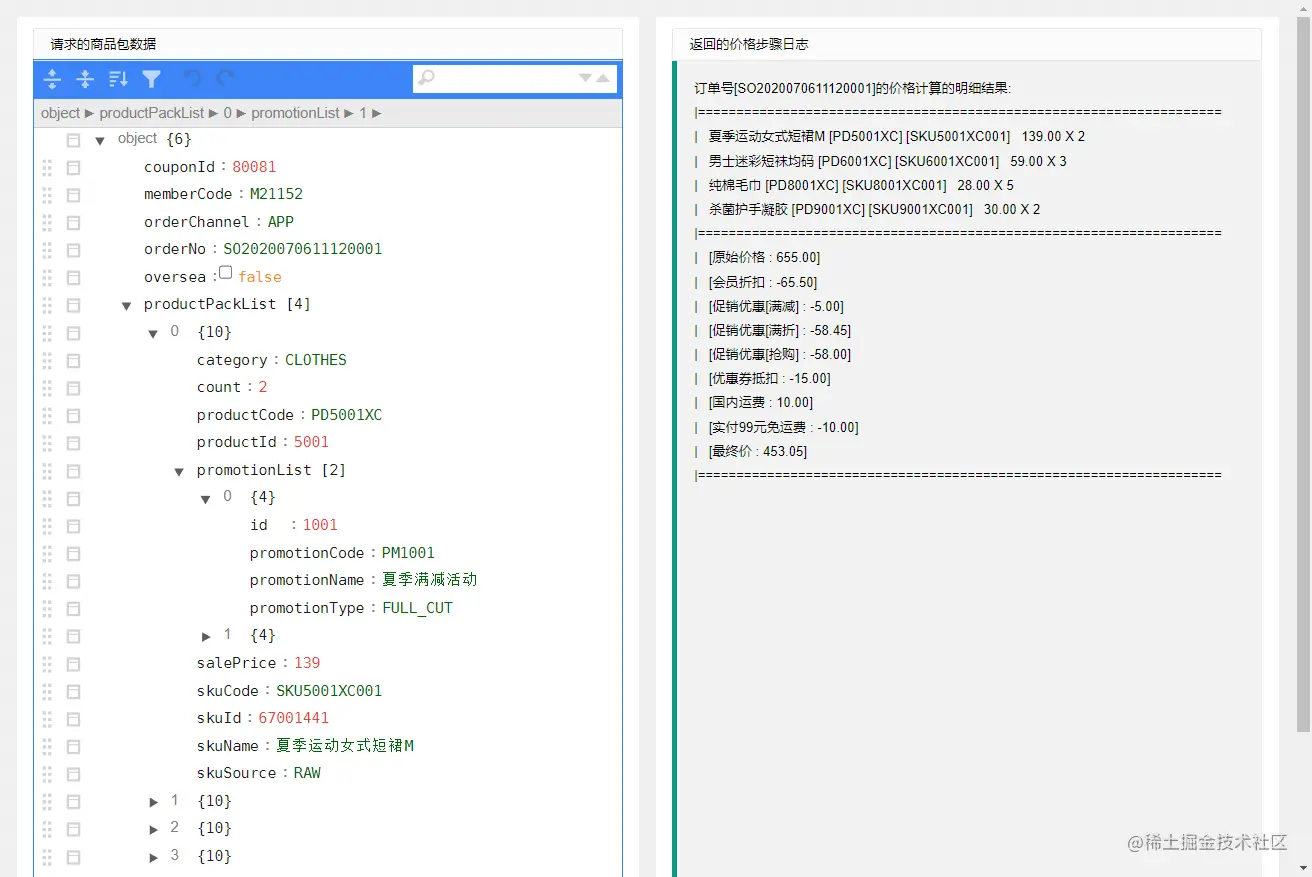The height and width of the screenshot is (877, 1312).
Task: Click the promotionName value 夏季满减活动
Action: (430, 580)
